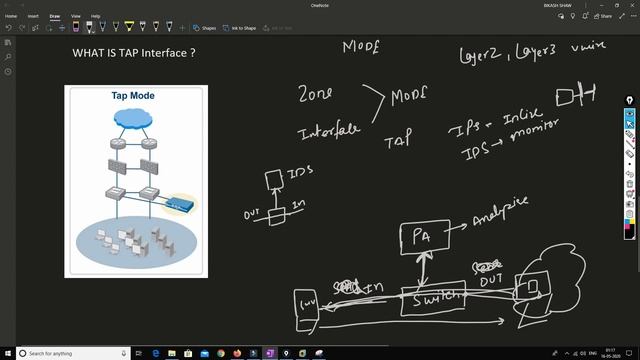Image resolution: width=640 pixels, height=360 pixels.
Task: Click the camera capture icon in floating toolbar
Action: coord(630,204)
